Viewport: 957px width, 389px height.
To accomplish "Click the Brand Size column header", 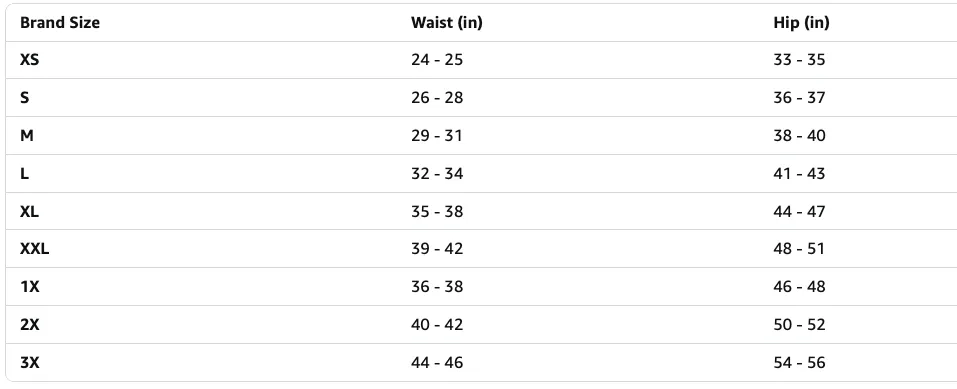I will click(x=60, y=23).
